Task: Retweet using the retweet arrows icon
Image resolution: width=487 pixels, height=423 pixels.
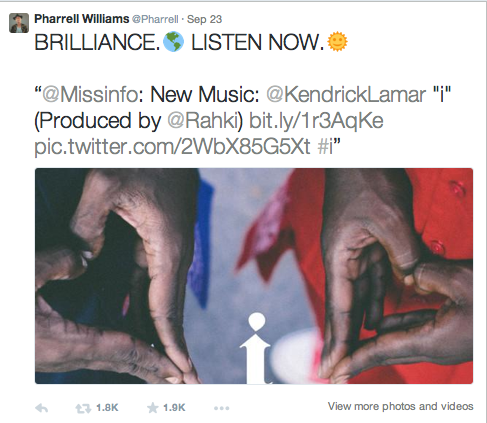Action: [83, 408]
